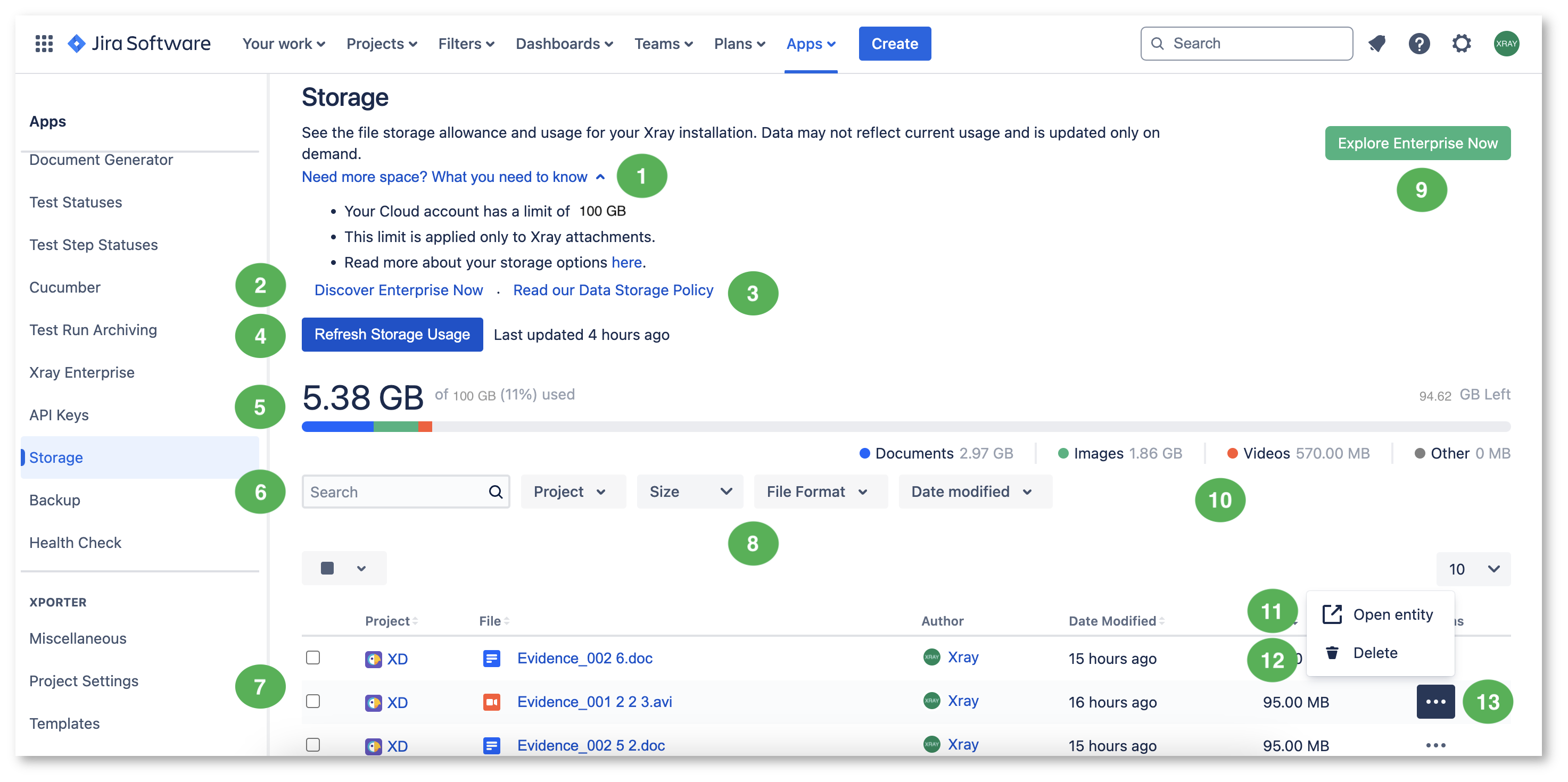Open the Teams menu

tap(664, 44)
